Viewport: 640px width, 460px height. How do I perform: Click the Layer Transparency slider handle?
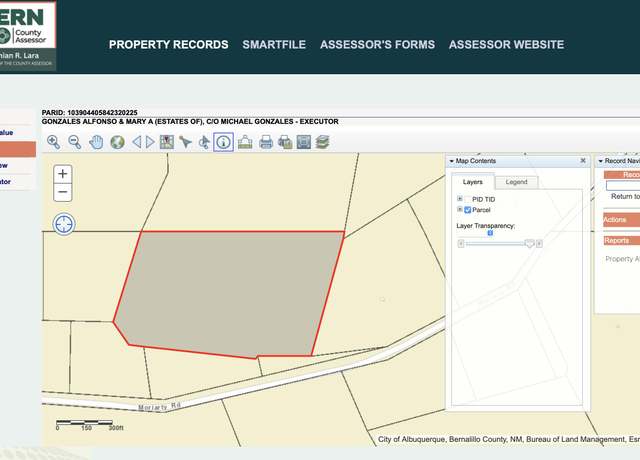[x=529, y=244]
